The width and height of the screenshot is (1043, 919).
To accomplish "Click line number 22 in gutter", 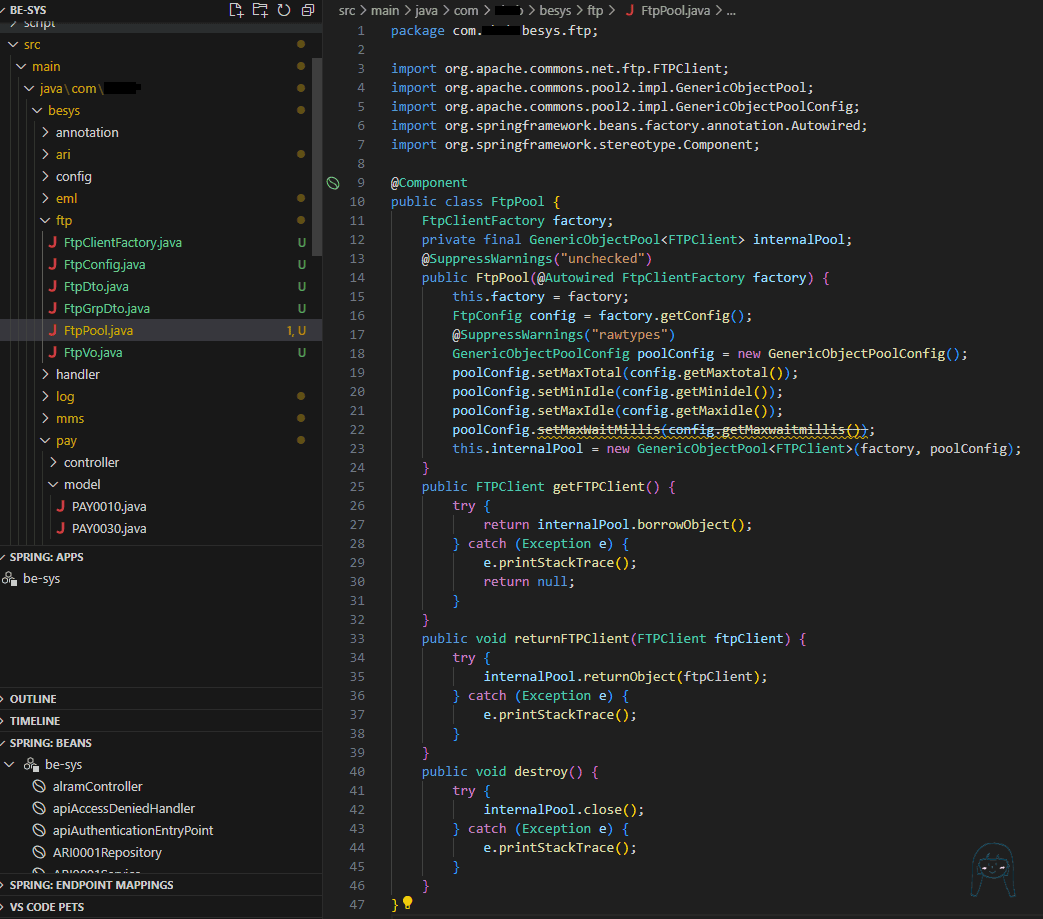I will [357, 430].
